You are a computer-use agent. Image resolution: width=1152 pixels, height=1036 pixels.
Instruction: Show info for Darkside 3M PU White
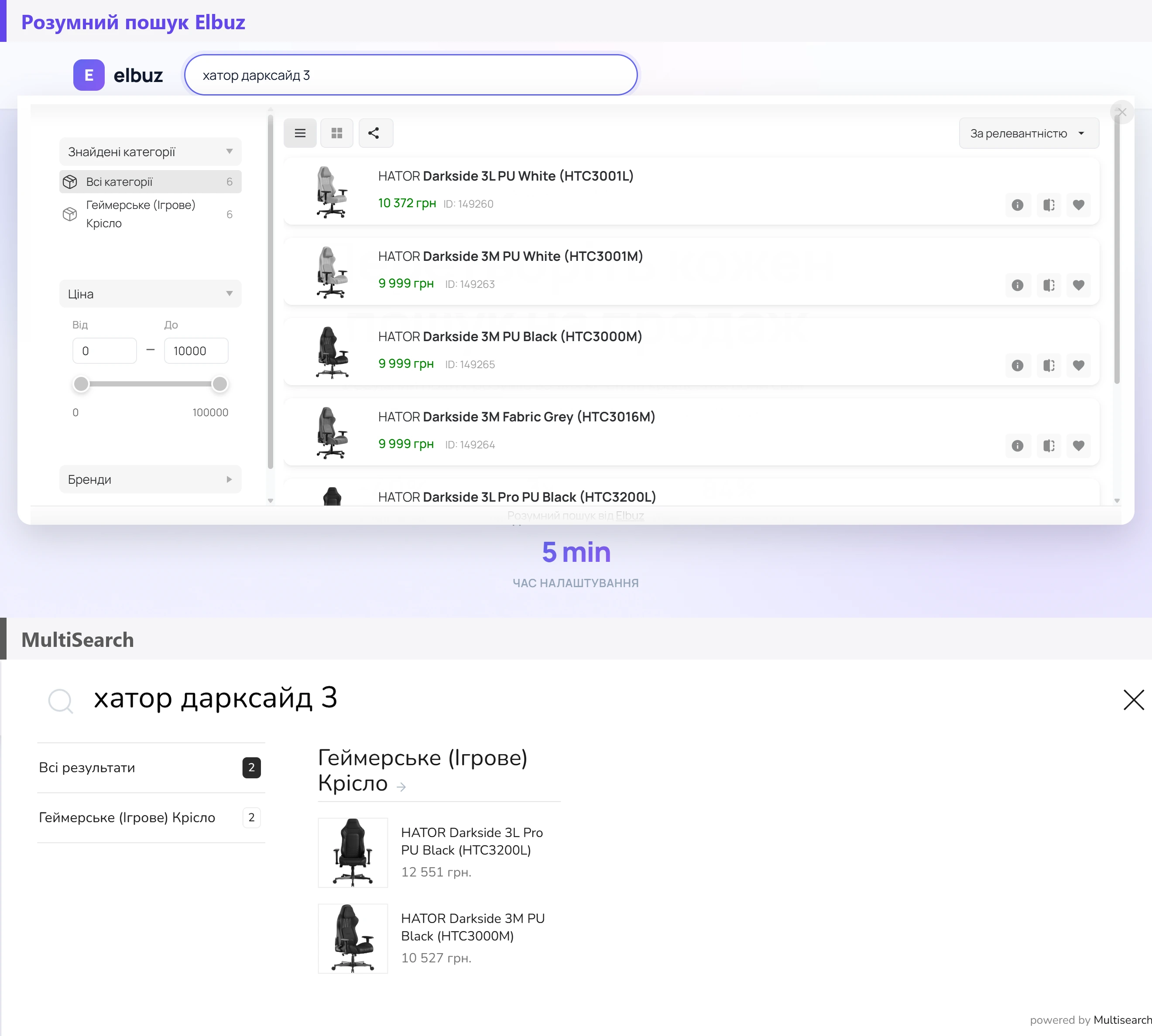pos(1018,285)
